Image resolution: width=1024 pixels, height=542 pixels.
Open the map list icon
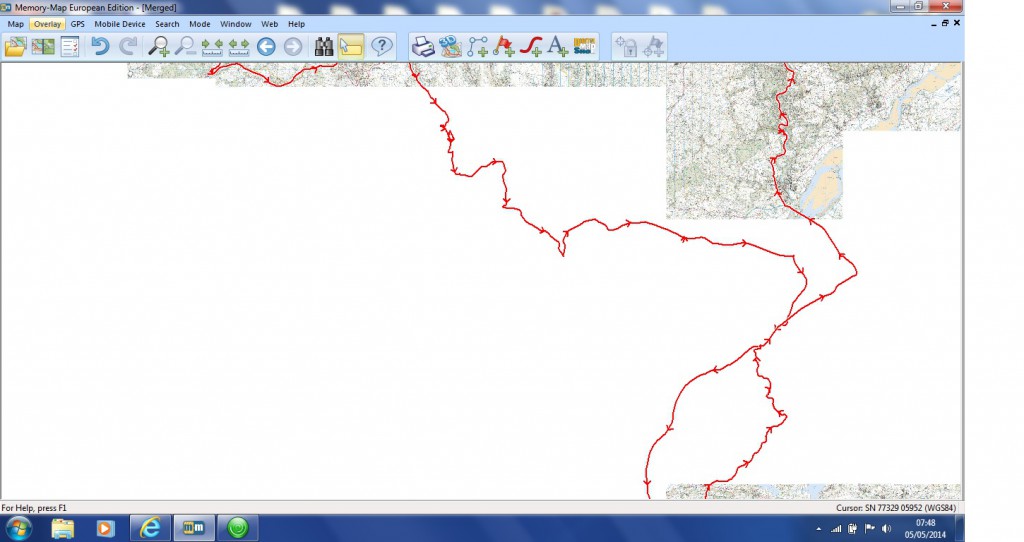pyautogui.click(x=43, y=46)
